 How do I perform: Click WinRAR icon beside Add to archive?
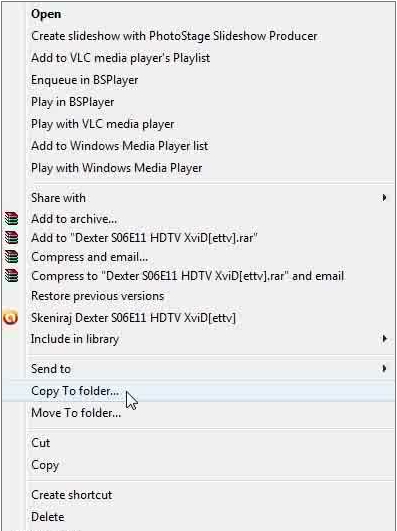(x=12, y=219)
